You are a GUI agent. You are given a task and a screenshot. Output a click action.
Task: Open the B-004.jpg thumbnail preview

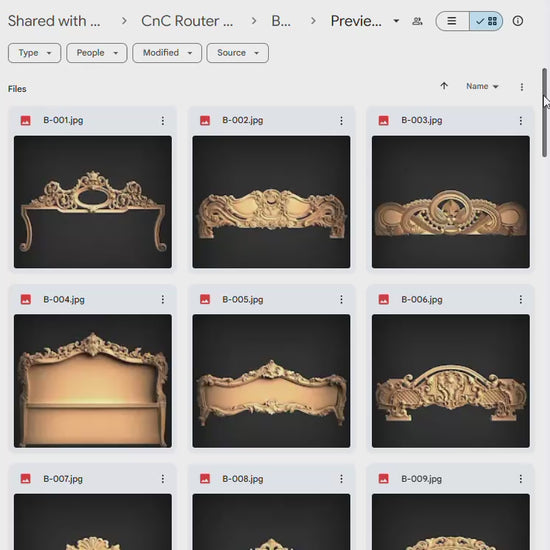tap(93, 381)
